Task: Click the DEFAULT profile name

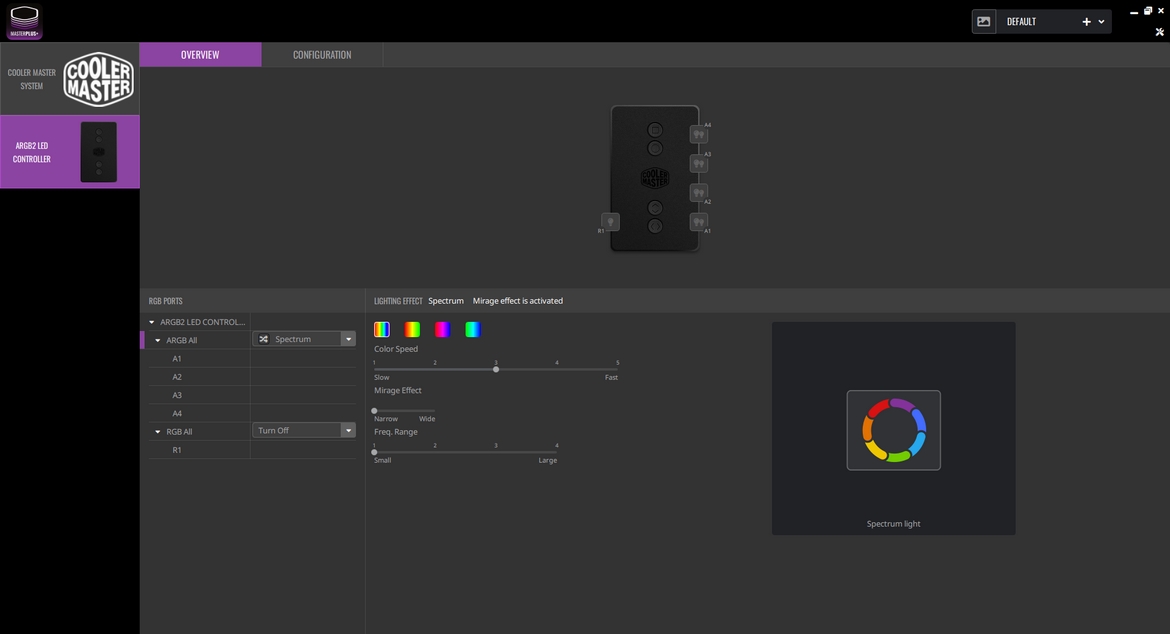Action: click(1022, 22)
